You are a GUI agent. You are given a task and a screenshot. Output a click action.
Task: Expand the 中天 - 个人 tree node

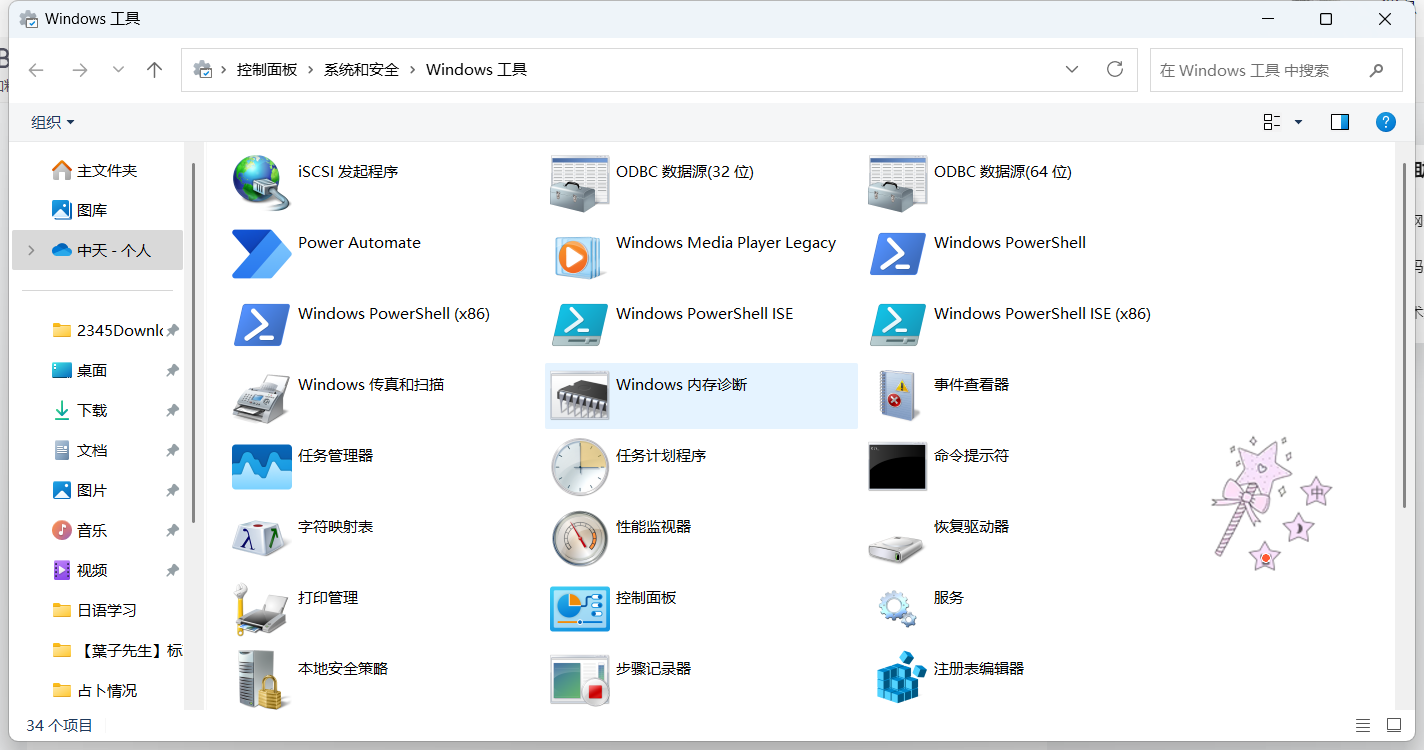coord(31,250)
